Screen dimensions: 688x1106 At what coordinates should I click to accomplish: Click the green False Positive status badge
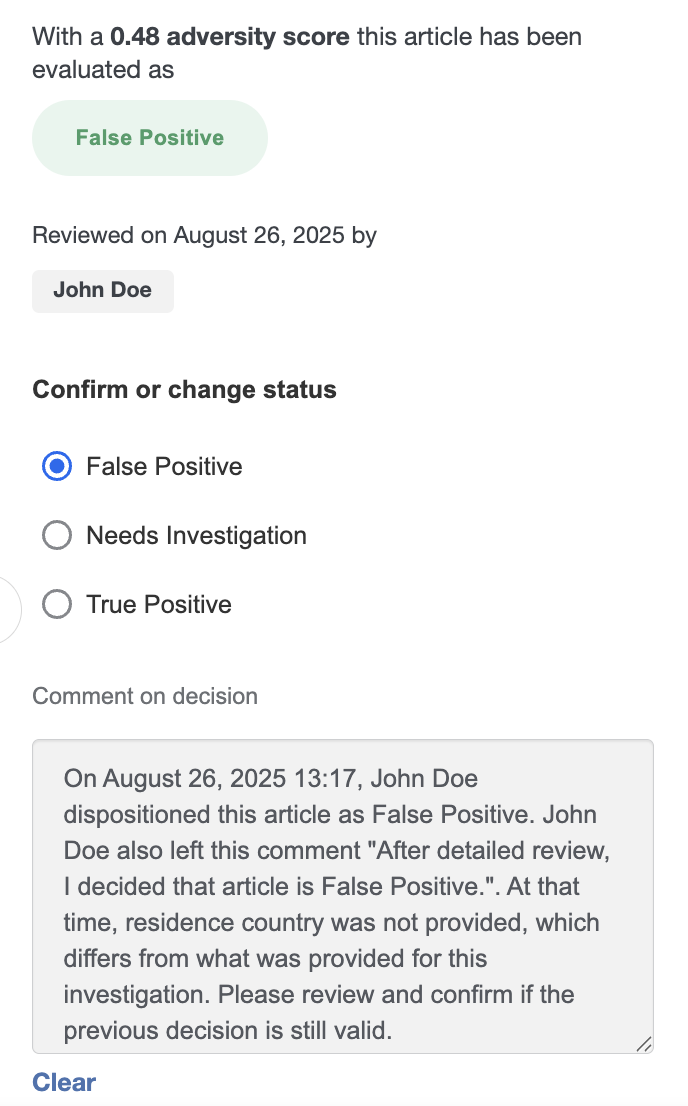click(150, 138)
